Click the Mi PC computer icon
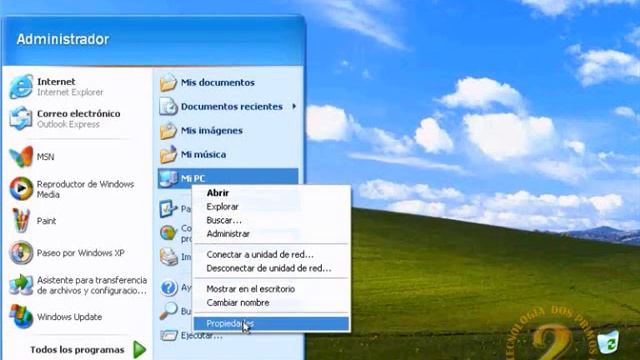This screenshot has height=360, width=640. coord(168,178)
